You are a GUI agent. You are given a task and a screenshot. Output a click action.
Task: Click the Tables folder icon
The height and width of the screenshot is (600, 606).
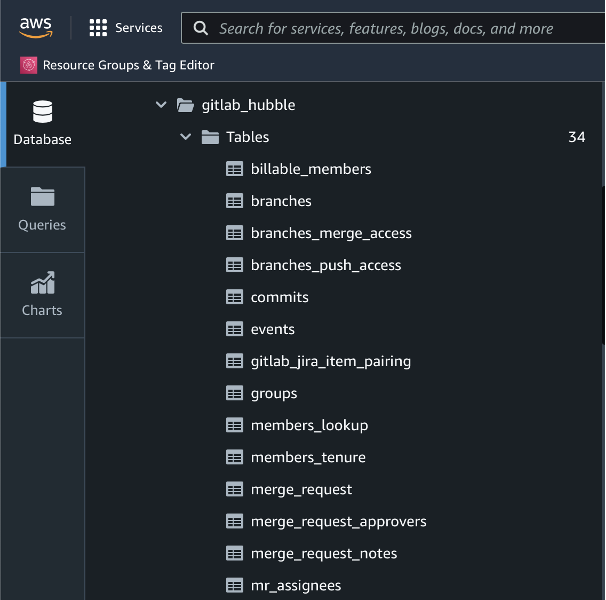point(210,137)
